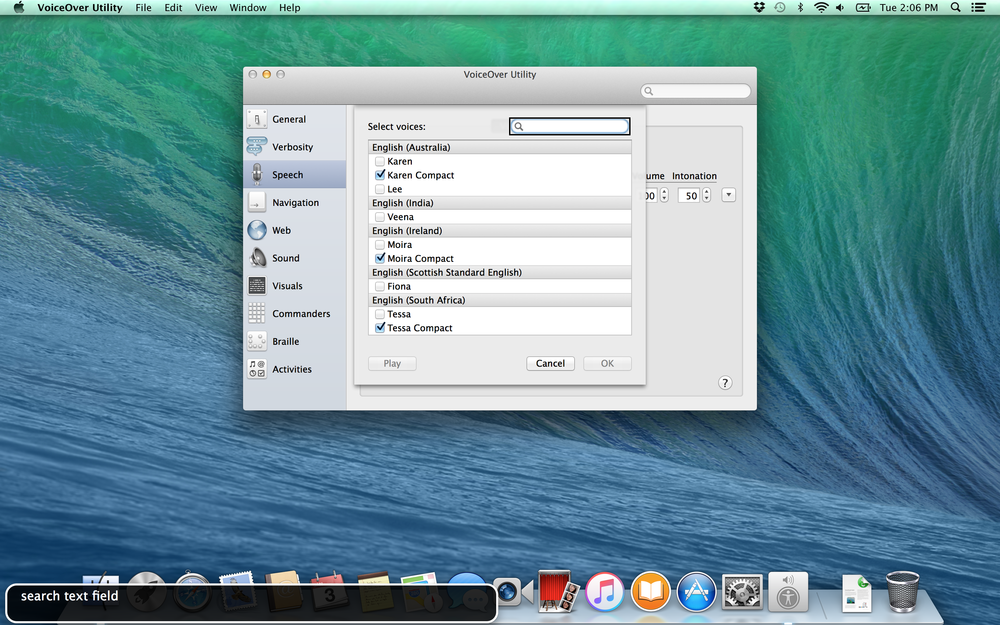Image resolution: width=1000 pixels, height=625 pixels.
Task: Open the document stack in the Dock
Action: 857,593
